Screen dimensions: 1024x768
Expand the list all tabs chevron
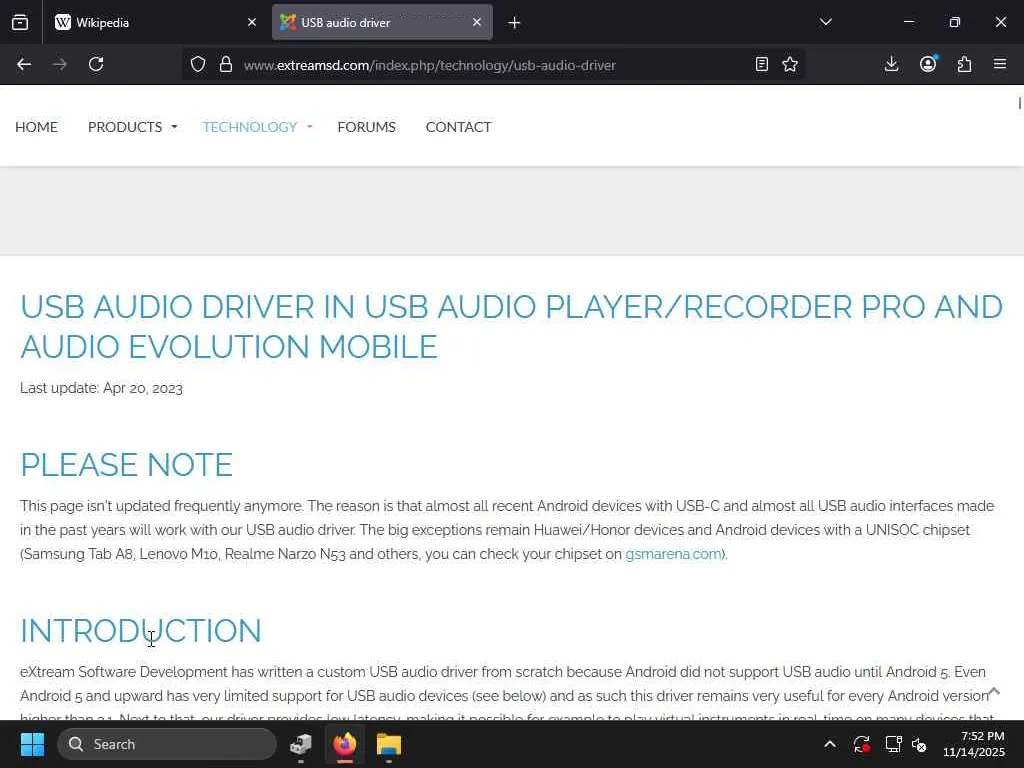(x=826, y=22)
